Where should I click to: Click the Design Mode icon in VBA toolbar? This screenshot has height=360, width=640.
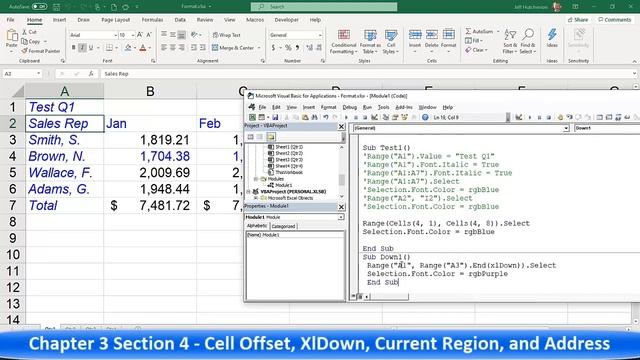(x=374, y=117)
